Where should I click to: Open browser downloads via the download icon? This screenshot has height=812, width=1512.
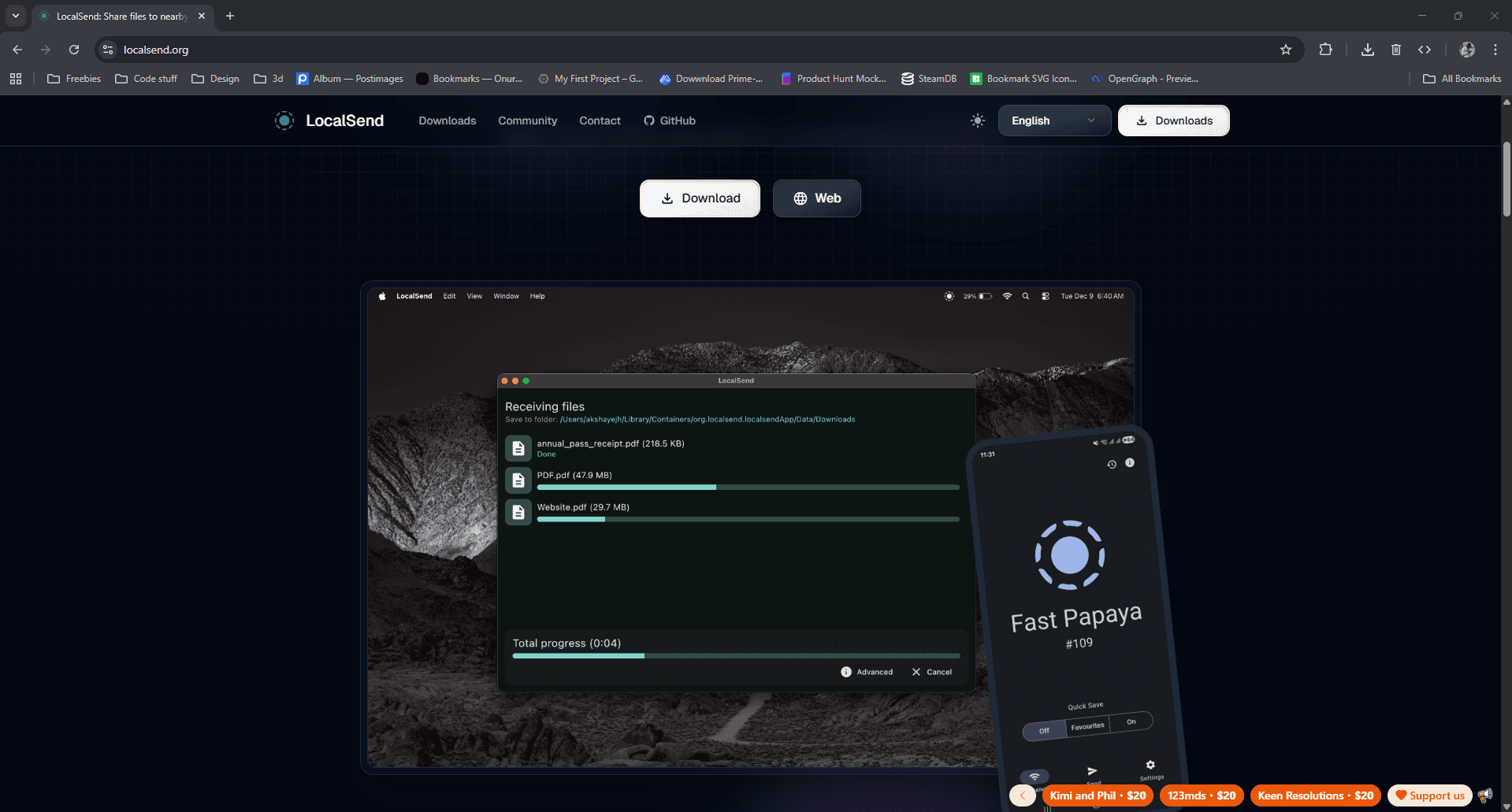(x=1367, y=49)
